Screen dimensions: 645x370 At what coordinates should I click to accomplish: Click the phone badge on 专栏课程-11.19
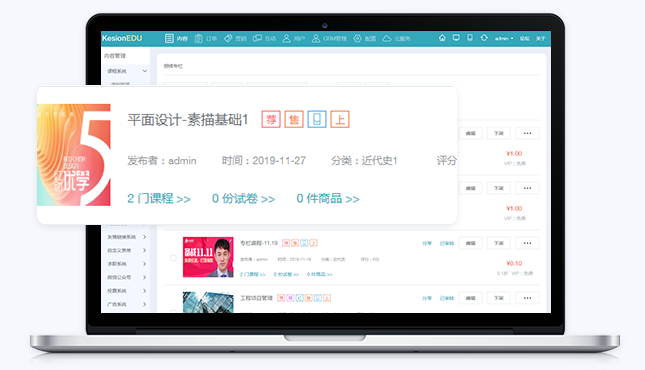pos(304,243)
